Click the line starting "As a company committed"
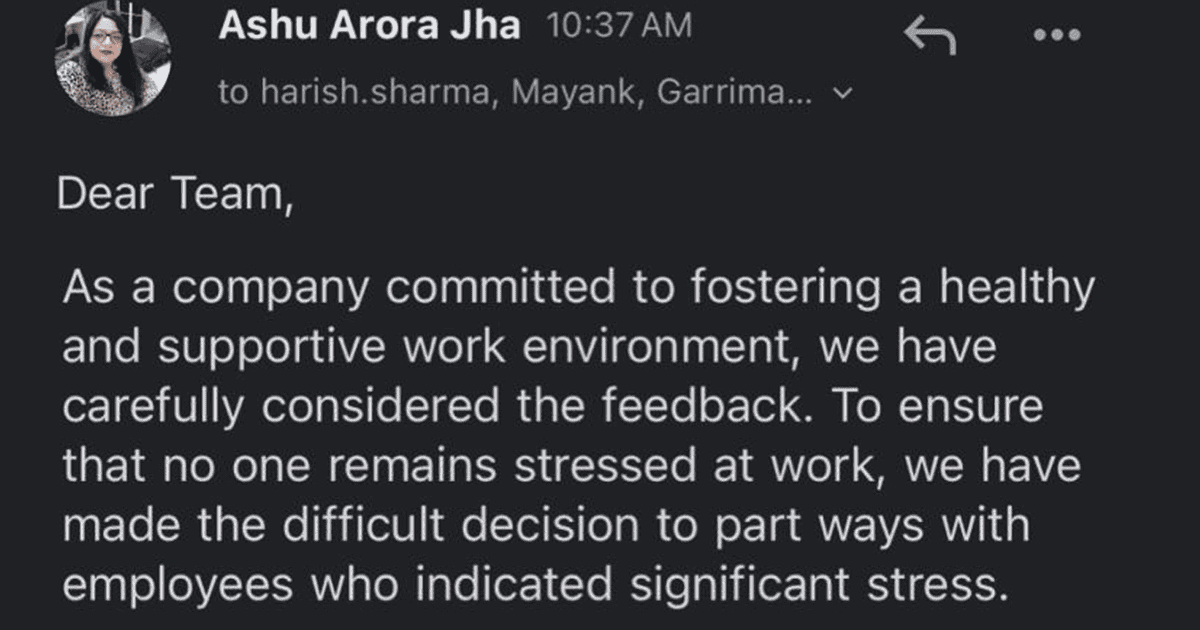 pyautogui.click(x=578, y=290)
